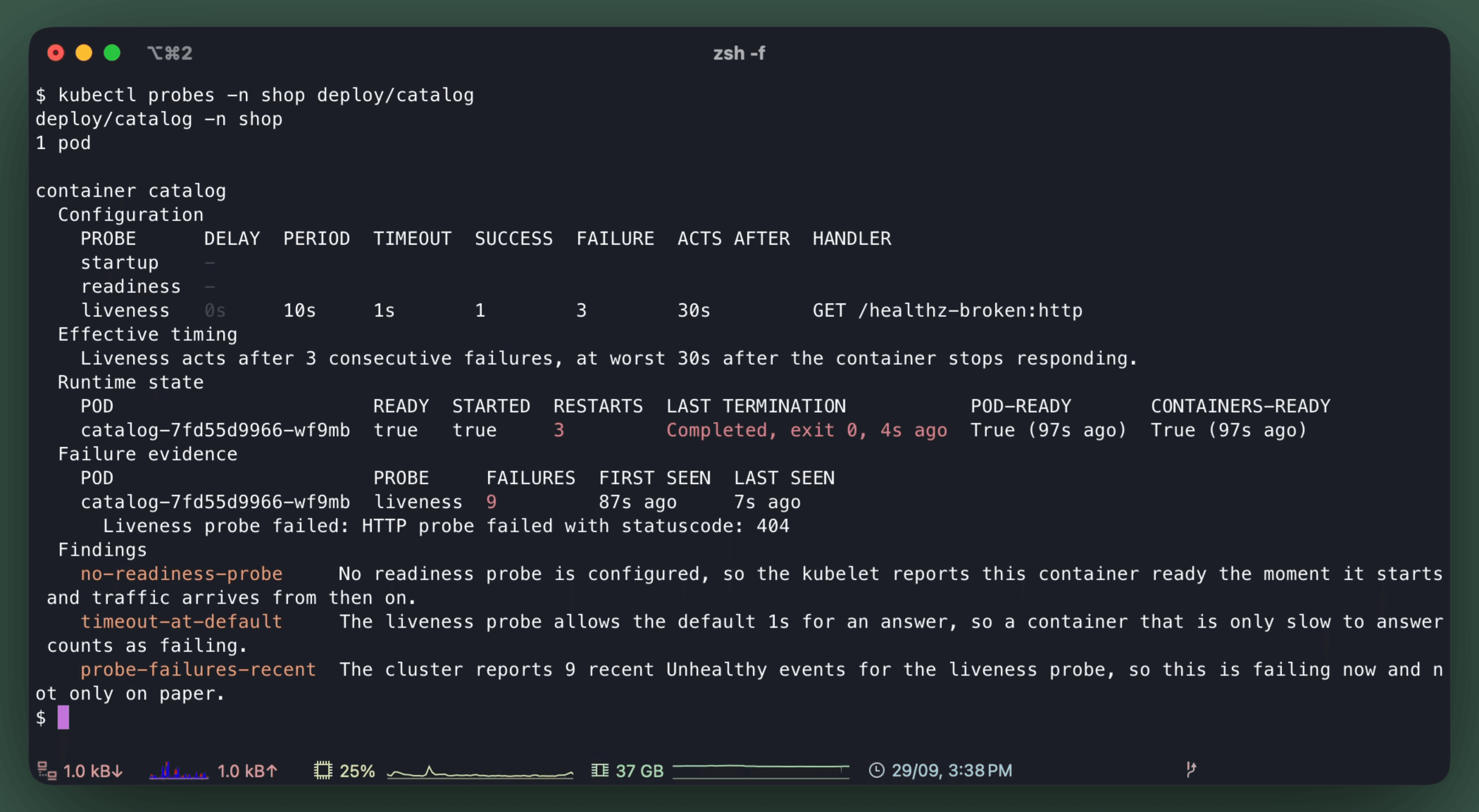
Task: Click the 'kubectl probes -n shop deploy/catalog' command
Action: click(267, 95)
